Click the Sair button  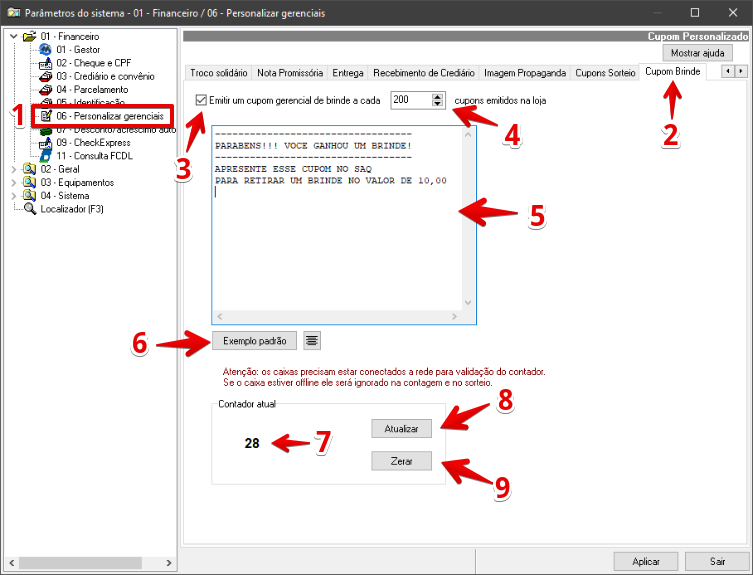pyautogui.click(x=717, y=561)
